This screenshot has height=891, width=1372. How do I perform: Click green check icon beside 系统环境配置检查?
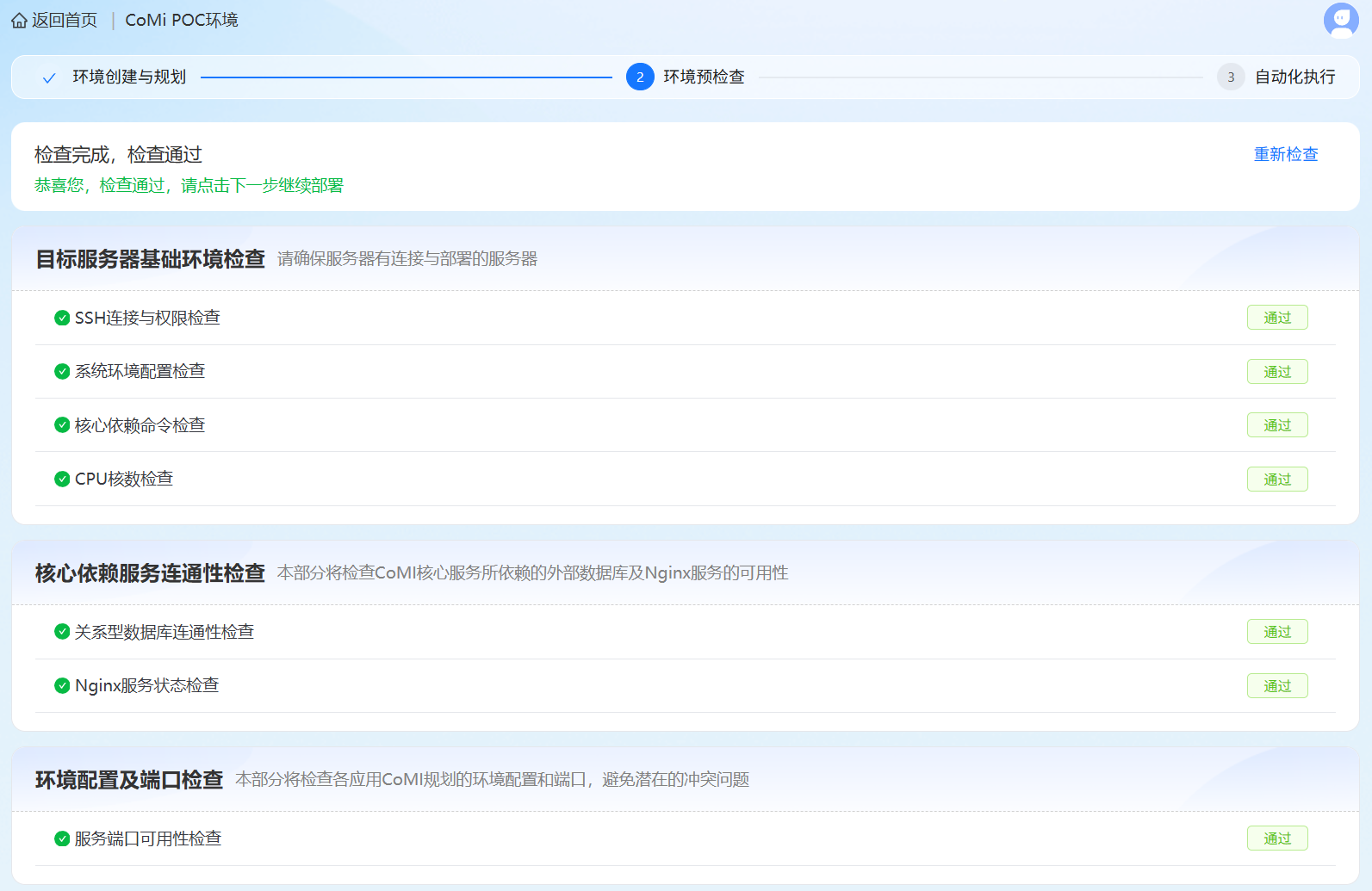[62, 371]
